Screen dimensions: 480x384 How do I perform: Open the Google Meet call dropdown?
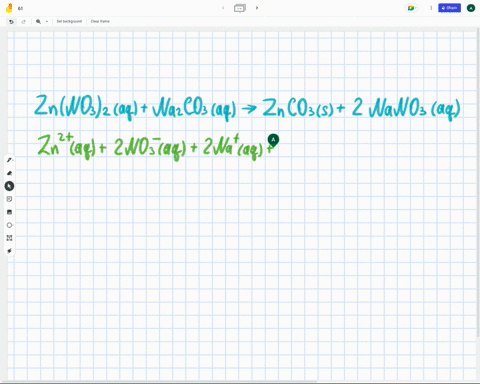[x=412, y=8]
